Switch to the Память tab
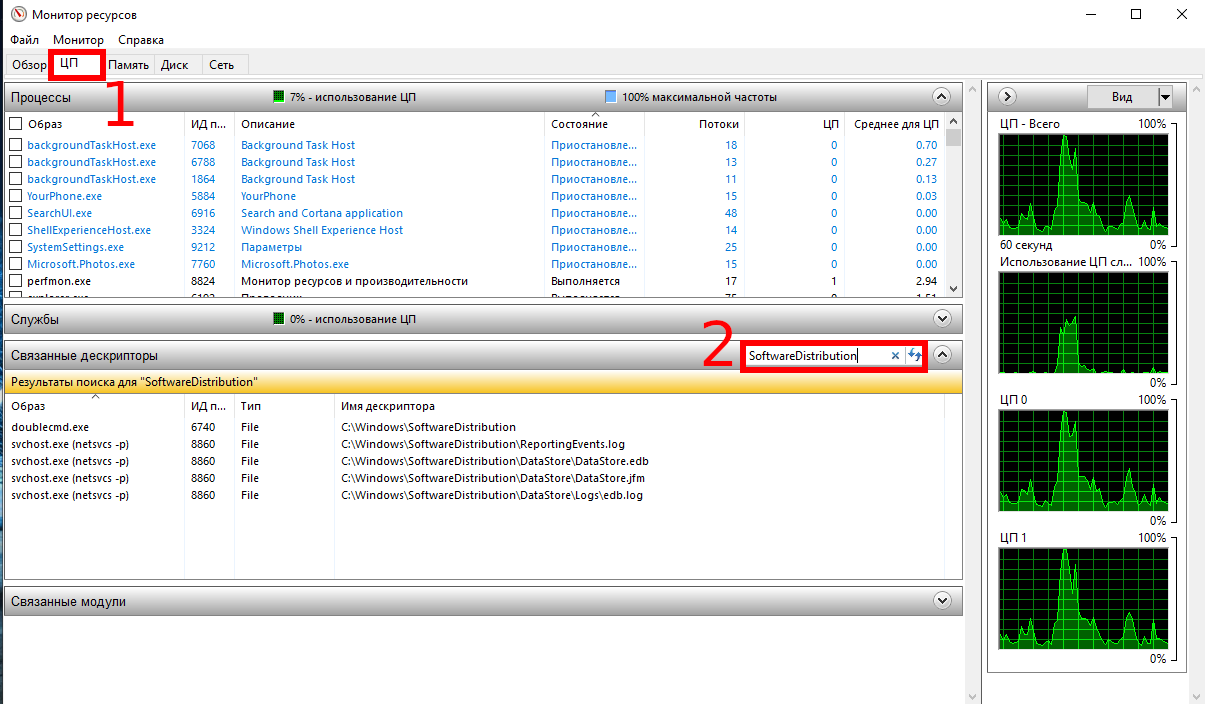The height and width of the screenshot is (704, 1205). point(129,65)
